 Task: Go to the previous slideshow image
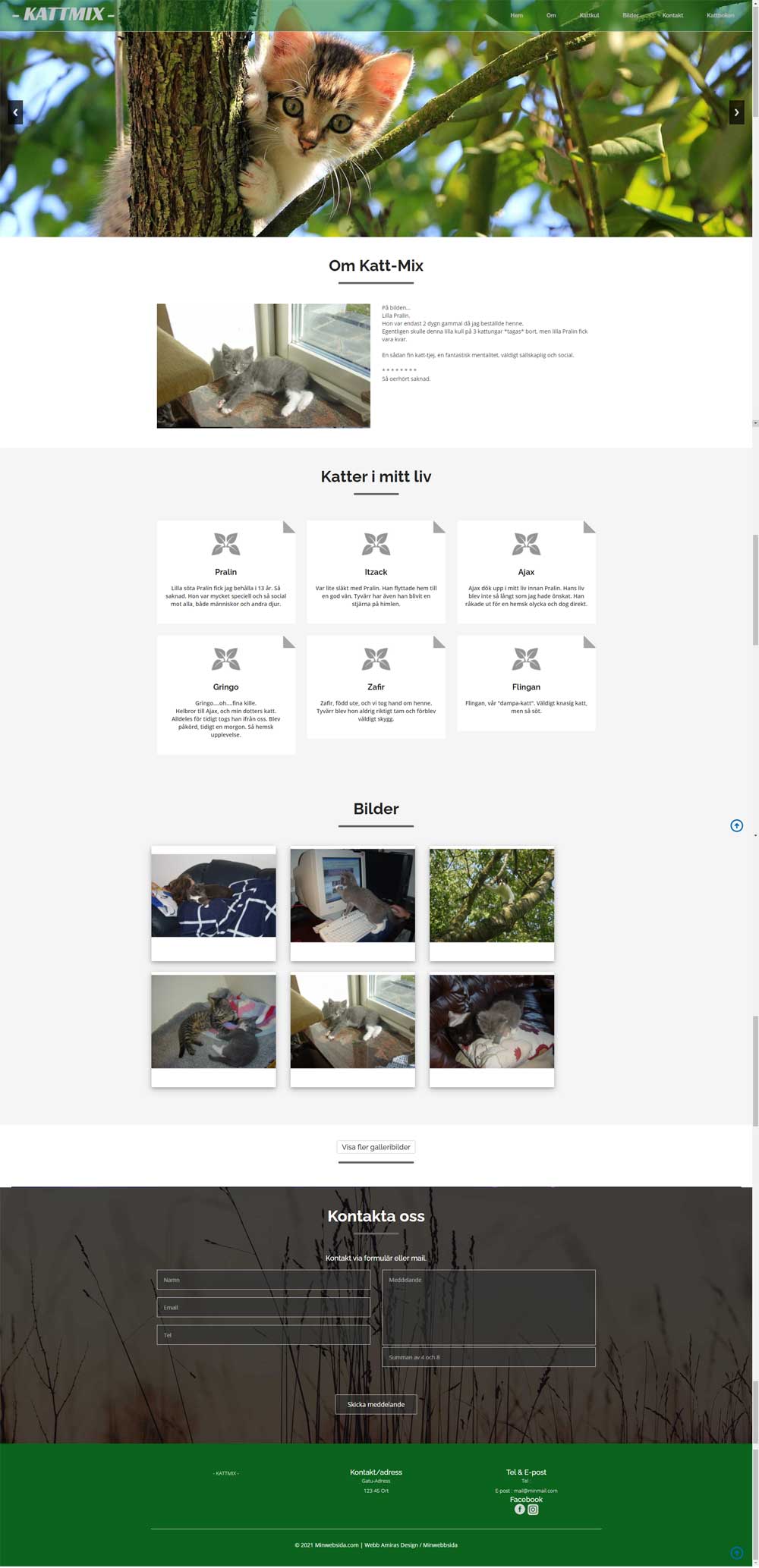pyautogui.click(x=15, y=112)
